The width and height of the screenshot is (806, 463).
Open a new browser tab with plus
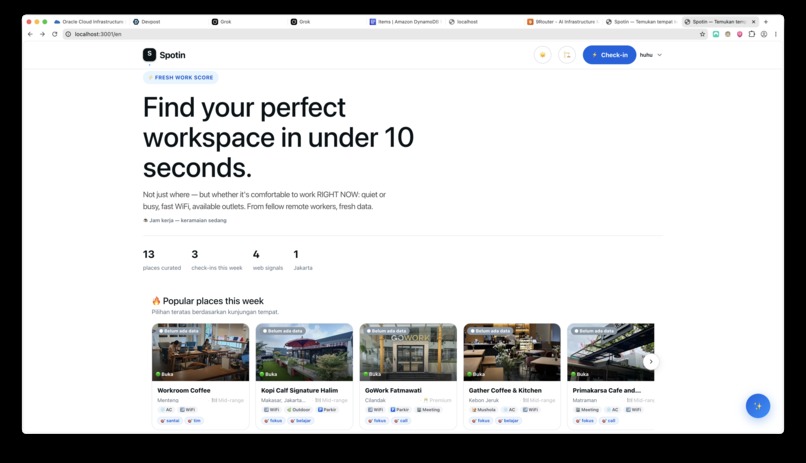(766, 22)
